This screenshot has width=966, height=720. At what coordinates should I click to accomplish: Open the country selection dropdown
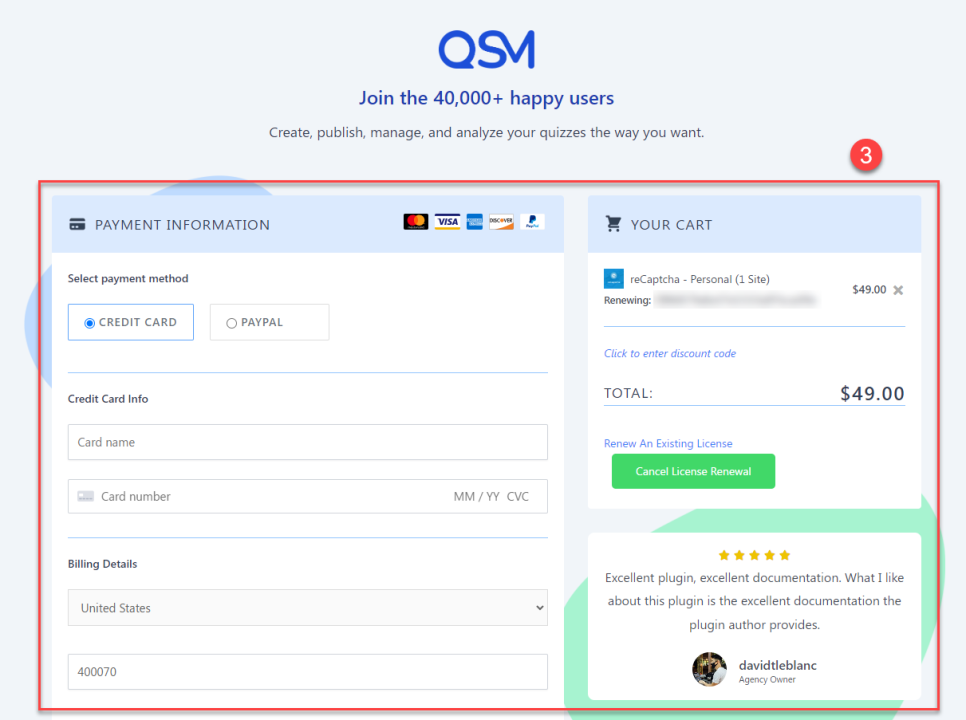pyautogui.click(x=539, y=607)
